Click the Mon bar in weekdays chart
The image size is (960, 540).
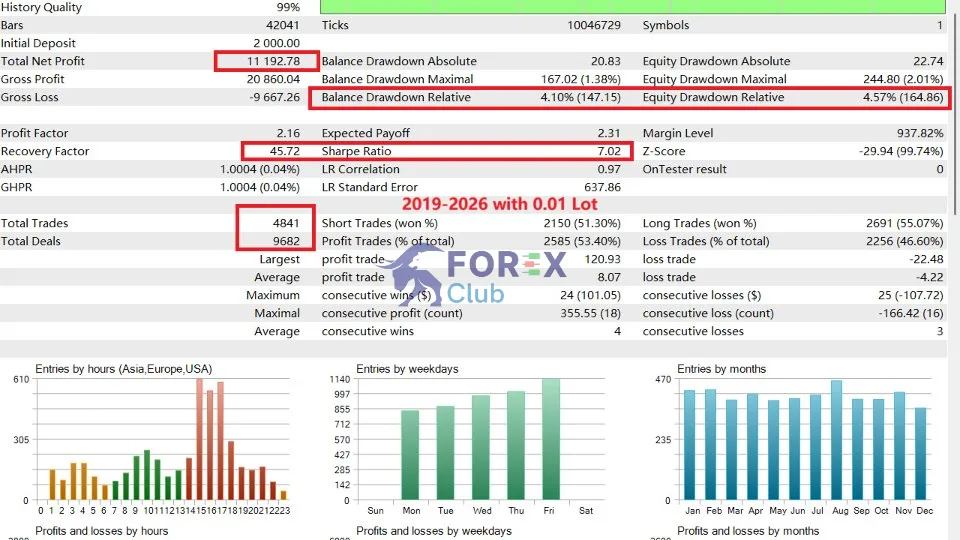pyautogui.click(x=410, y=455)
